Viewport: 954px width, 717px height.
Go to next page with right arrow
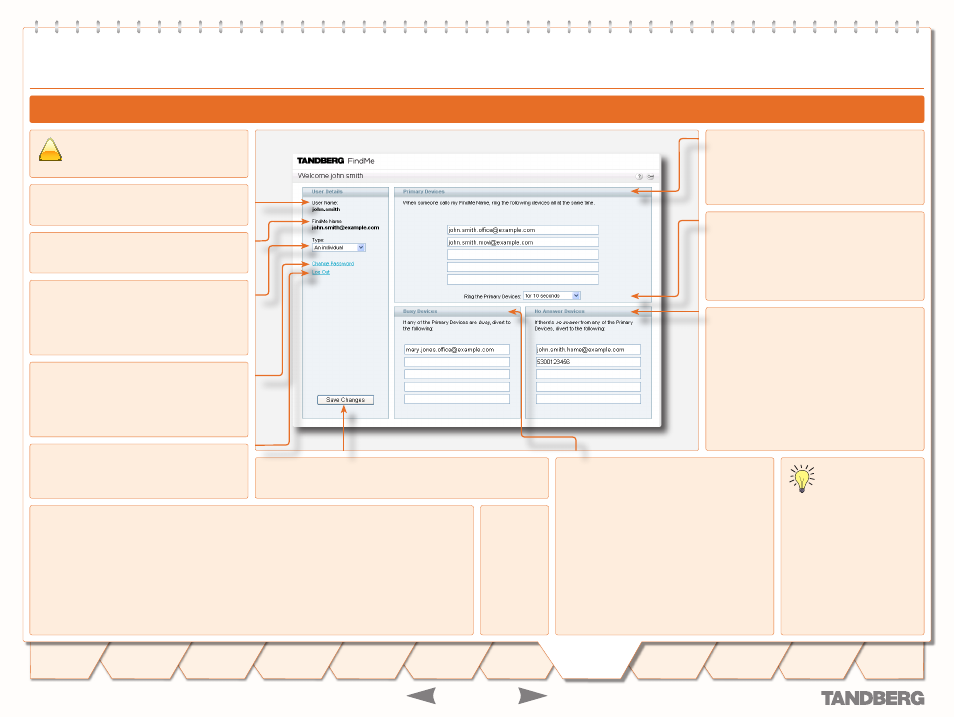(532, 696)
